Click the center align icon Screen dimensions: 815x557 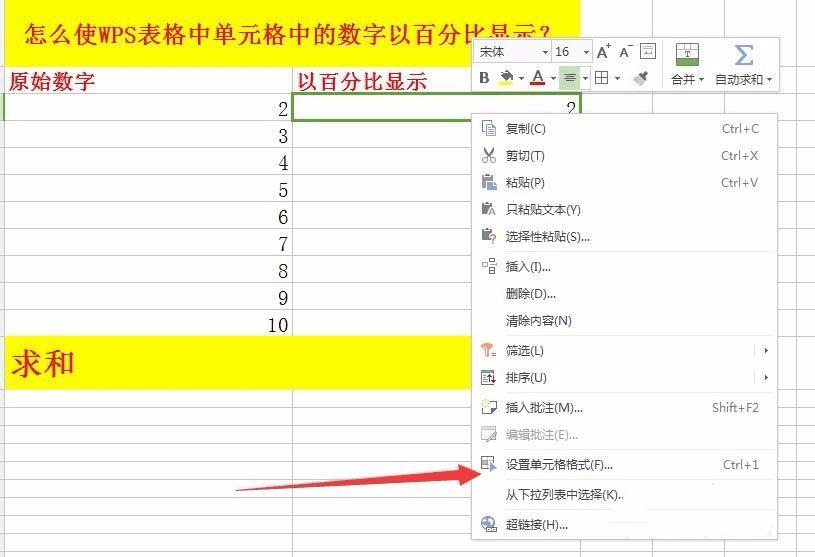pyautogui.click(x=570, y=78)
